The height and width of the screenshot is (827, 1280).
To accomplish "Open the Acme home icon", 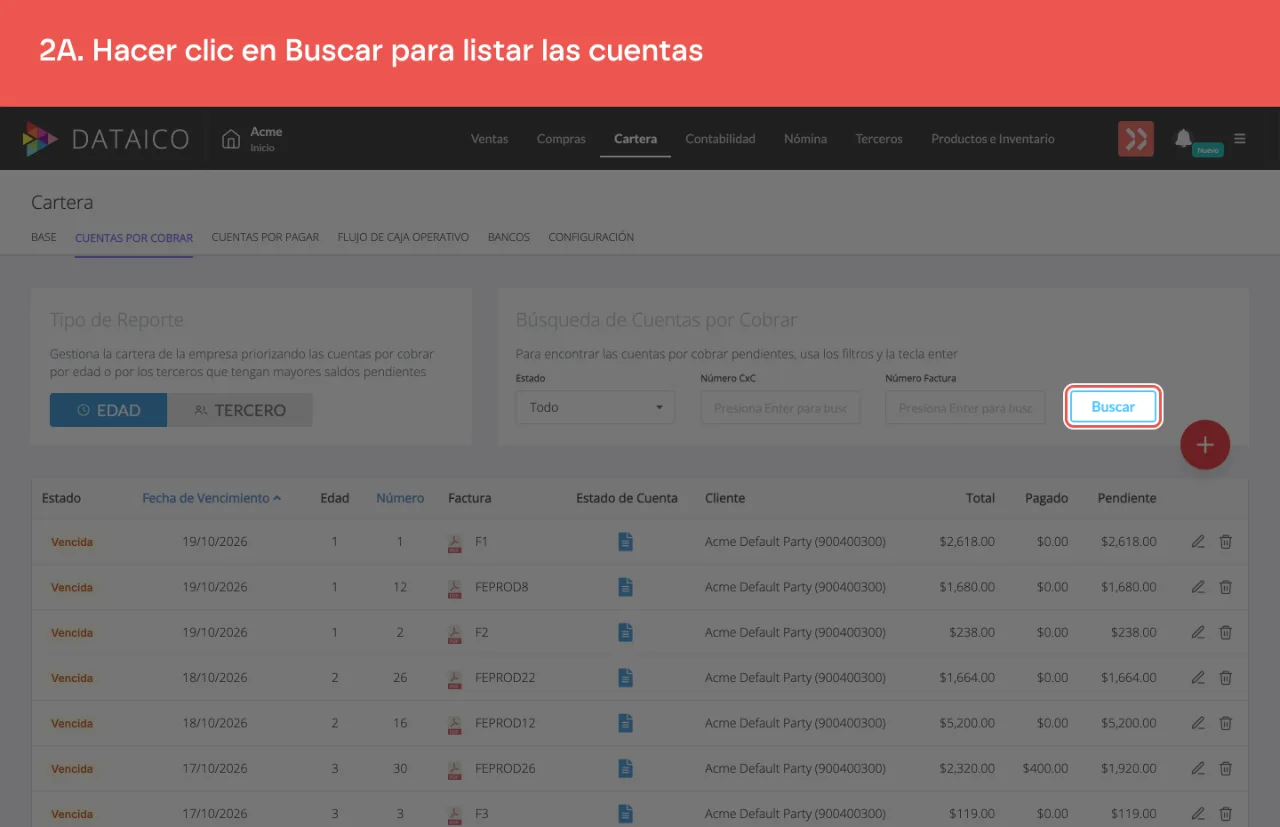I will (231, 139).
